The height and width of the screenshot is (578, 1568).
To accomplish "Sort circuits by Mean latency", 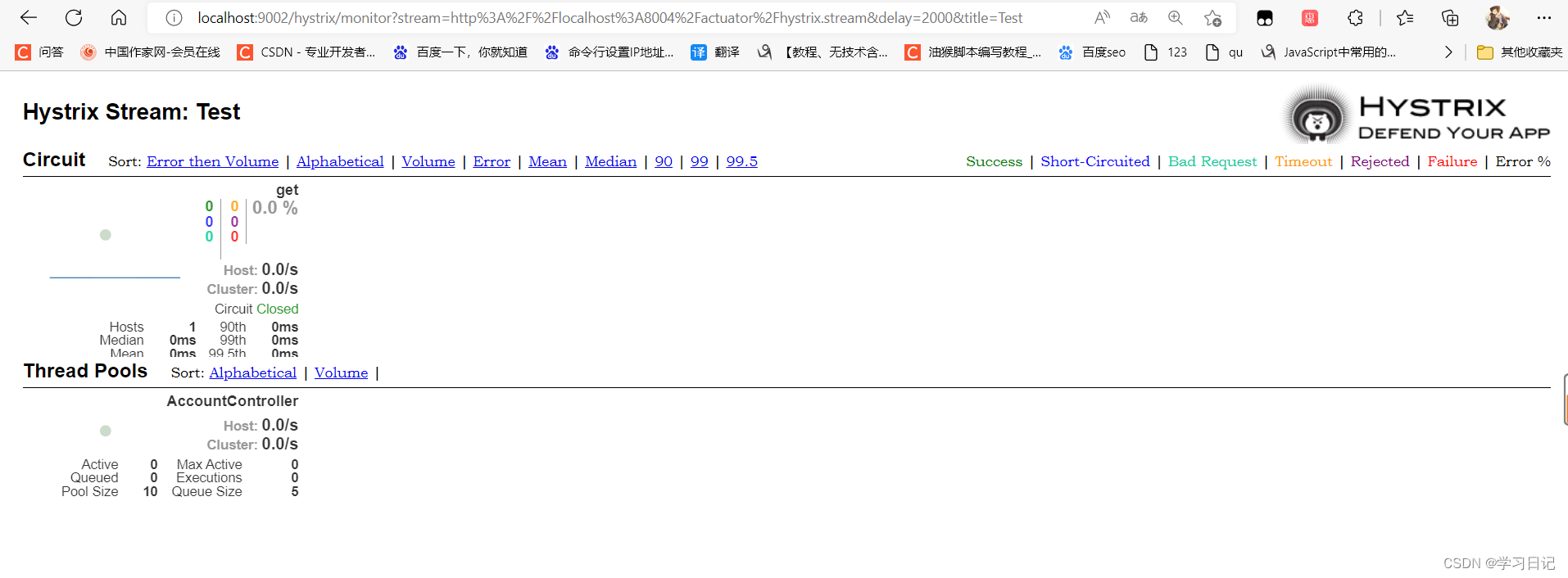I will point(547,161).
